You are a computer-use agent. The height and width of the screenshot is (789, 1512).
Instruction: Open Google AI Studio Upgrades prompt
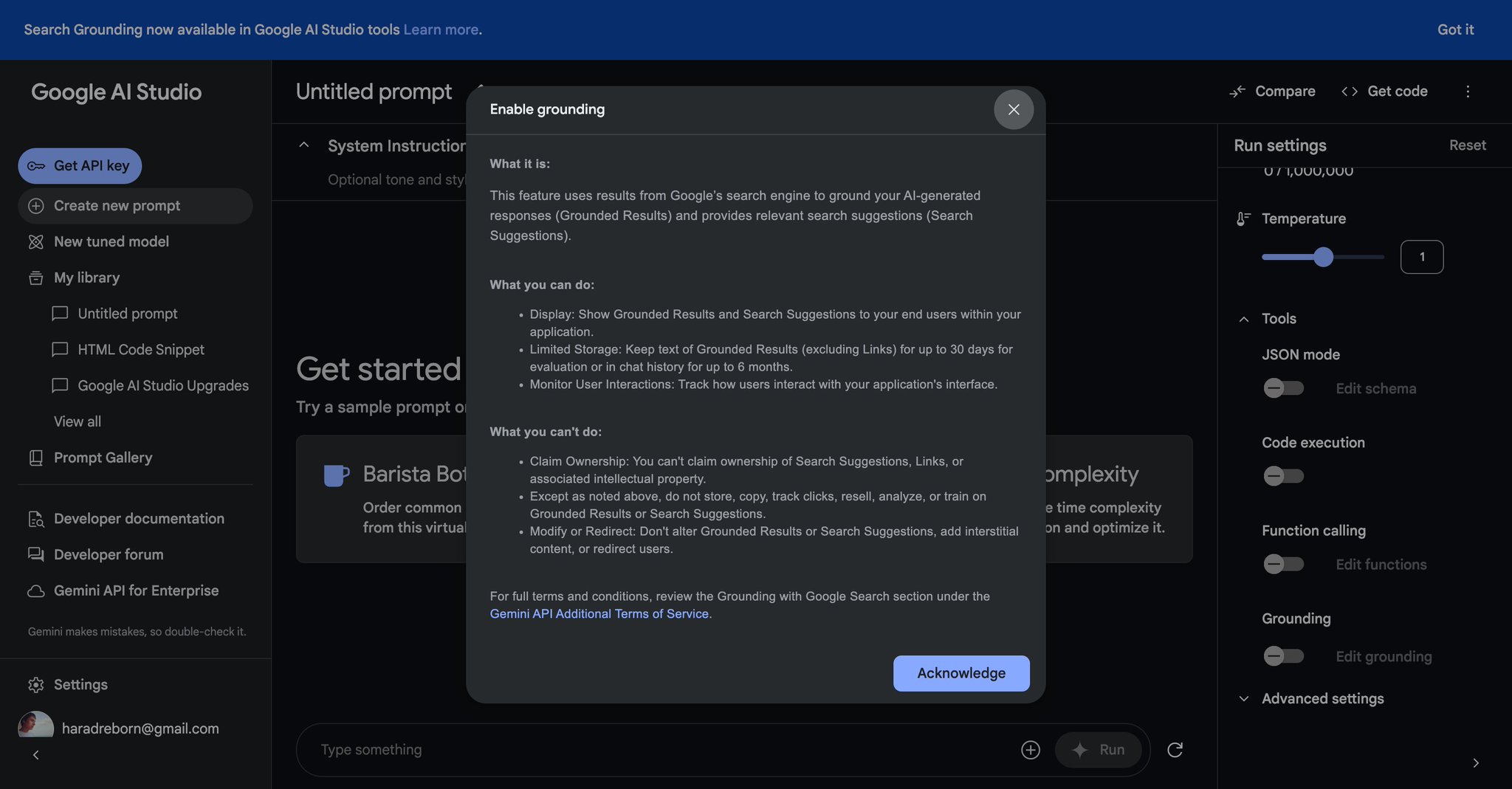point(163,385)
